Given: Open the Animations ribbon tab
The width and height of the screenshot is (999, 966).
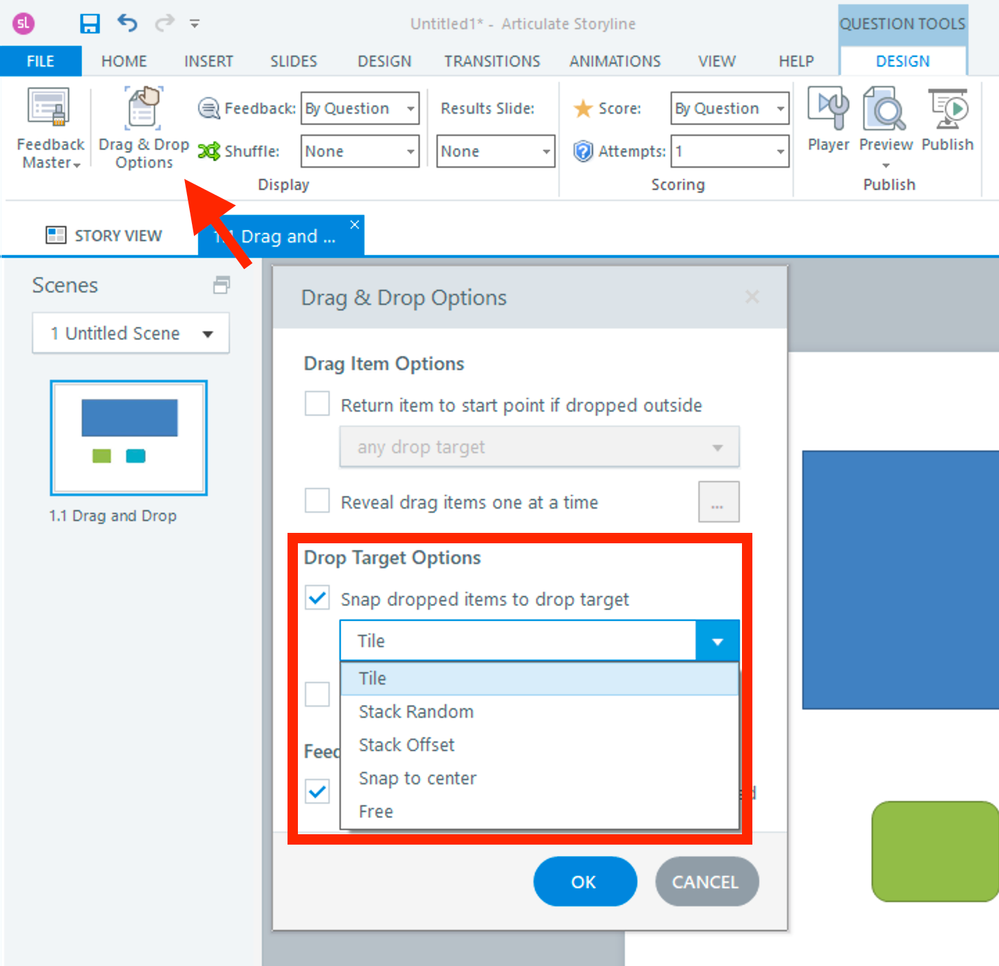Looking at the screenshot, I should (615, 61).
